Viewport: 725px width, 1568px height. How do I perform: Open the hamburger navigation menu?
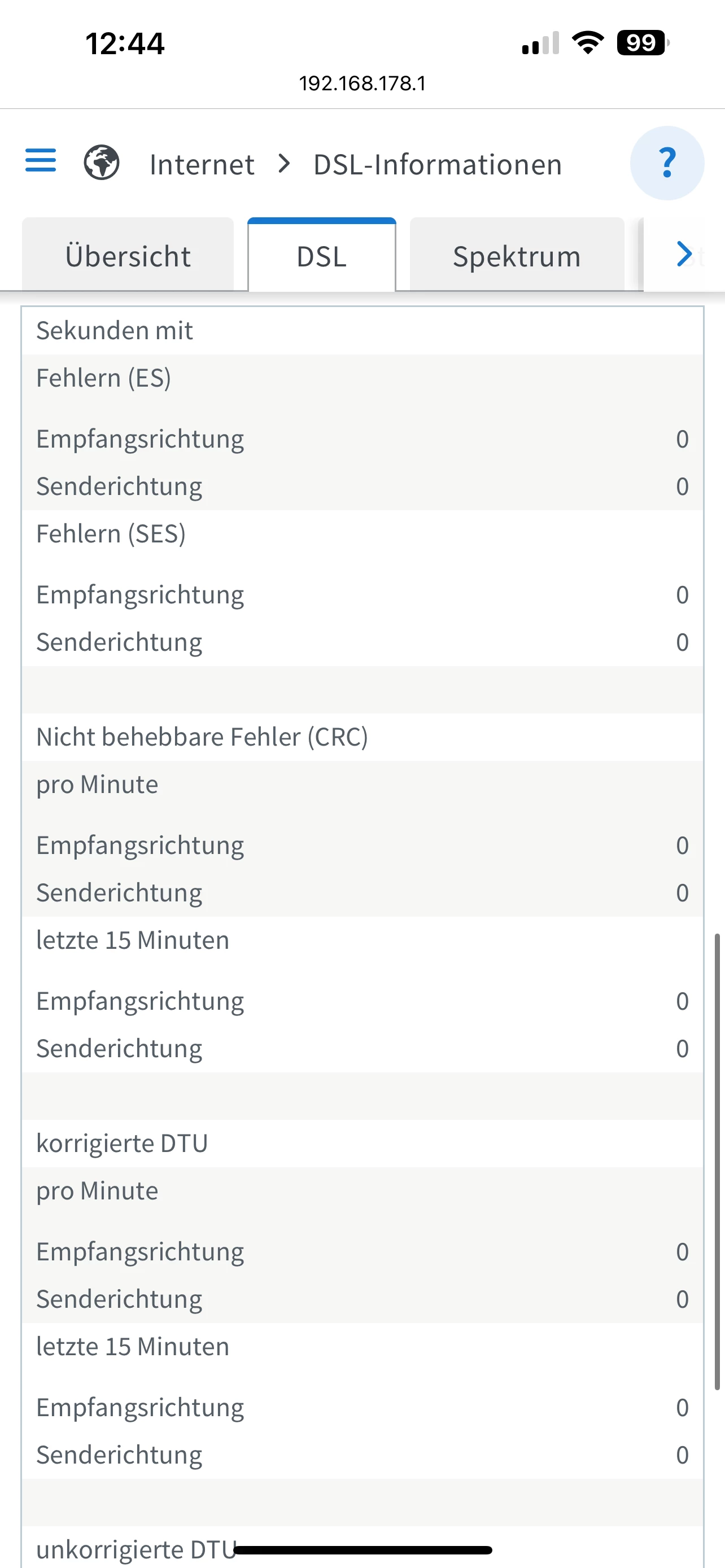40,161
